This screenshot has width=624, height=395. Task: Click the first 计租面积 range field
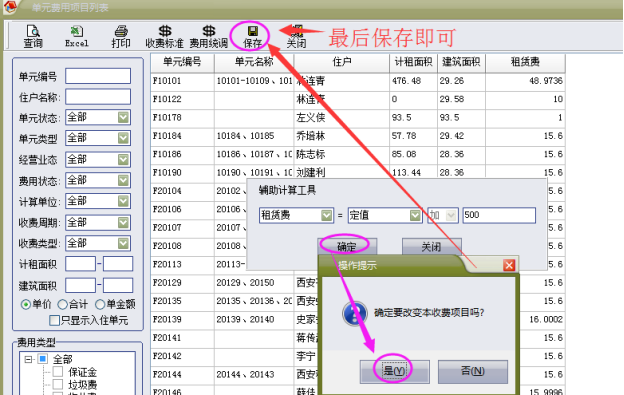tap(80, 264)
